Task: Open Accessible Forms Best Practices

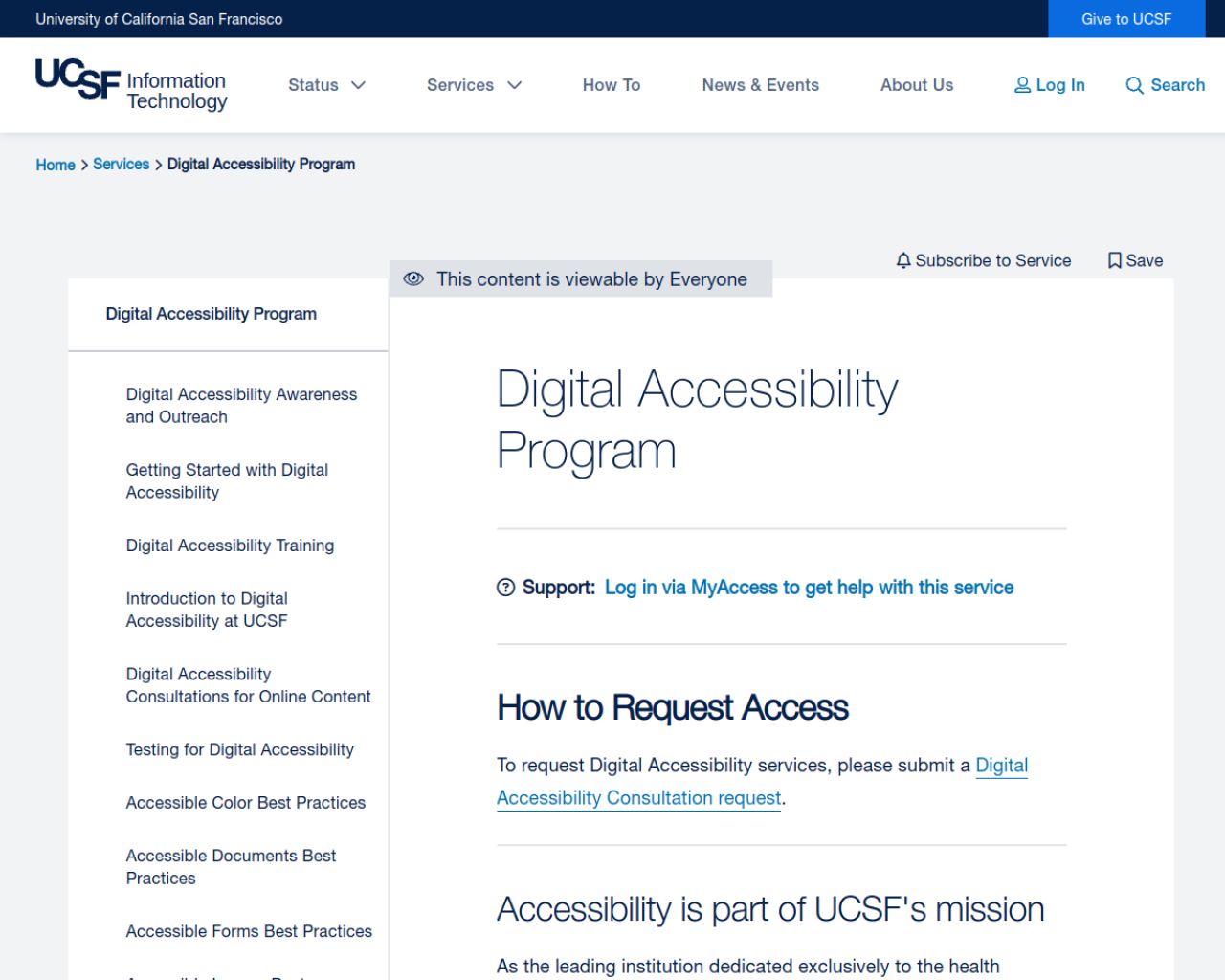Action: point(249,931)
